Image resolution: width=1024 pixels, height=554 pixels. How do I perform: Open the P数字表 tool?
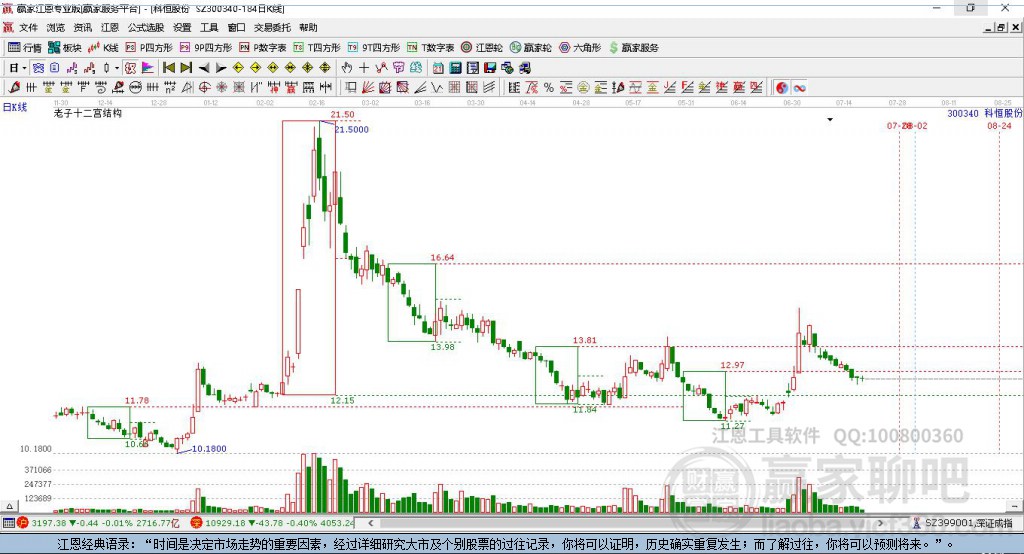pos(263,48)
